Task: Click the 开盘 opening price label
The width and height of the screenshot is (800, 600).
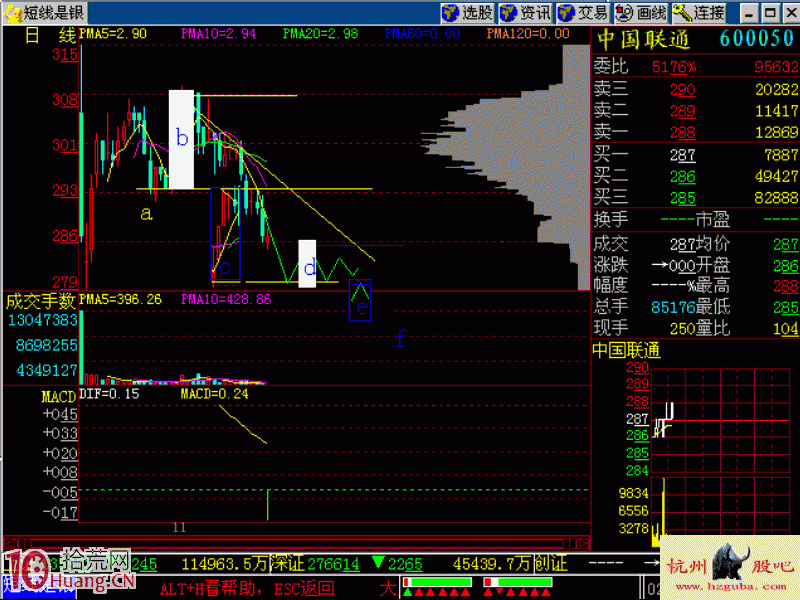Action: pyautogui.click(x=713, y=265)
